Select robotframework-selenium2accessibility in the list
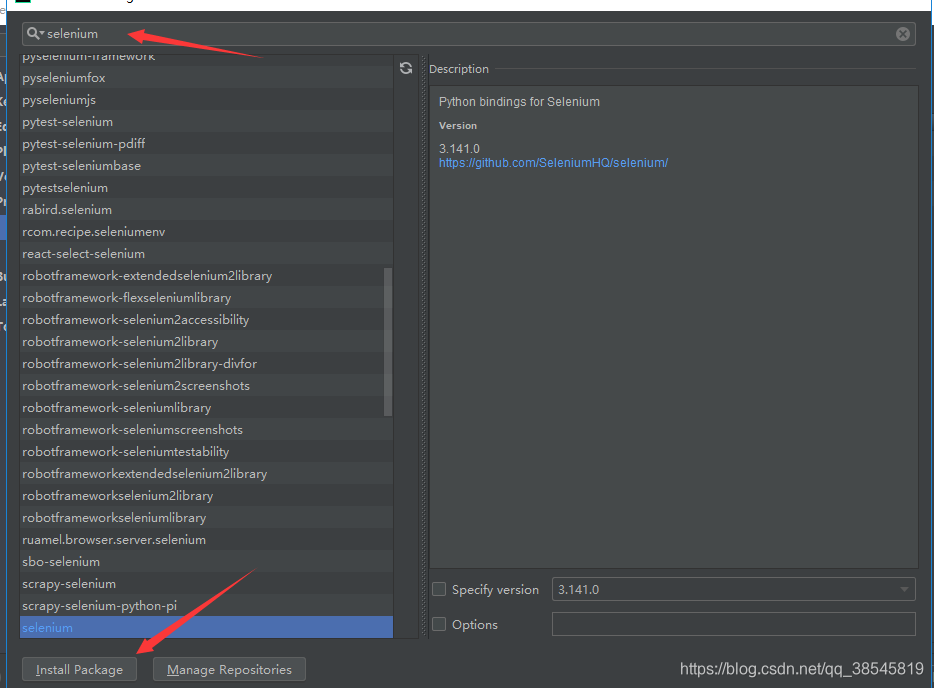This screenshot has height=688, width=934. pos(206,320)
